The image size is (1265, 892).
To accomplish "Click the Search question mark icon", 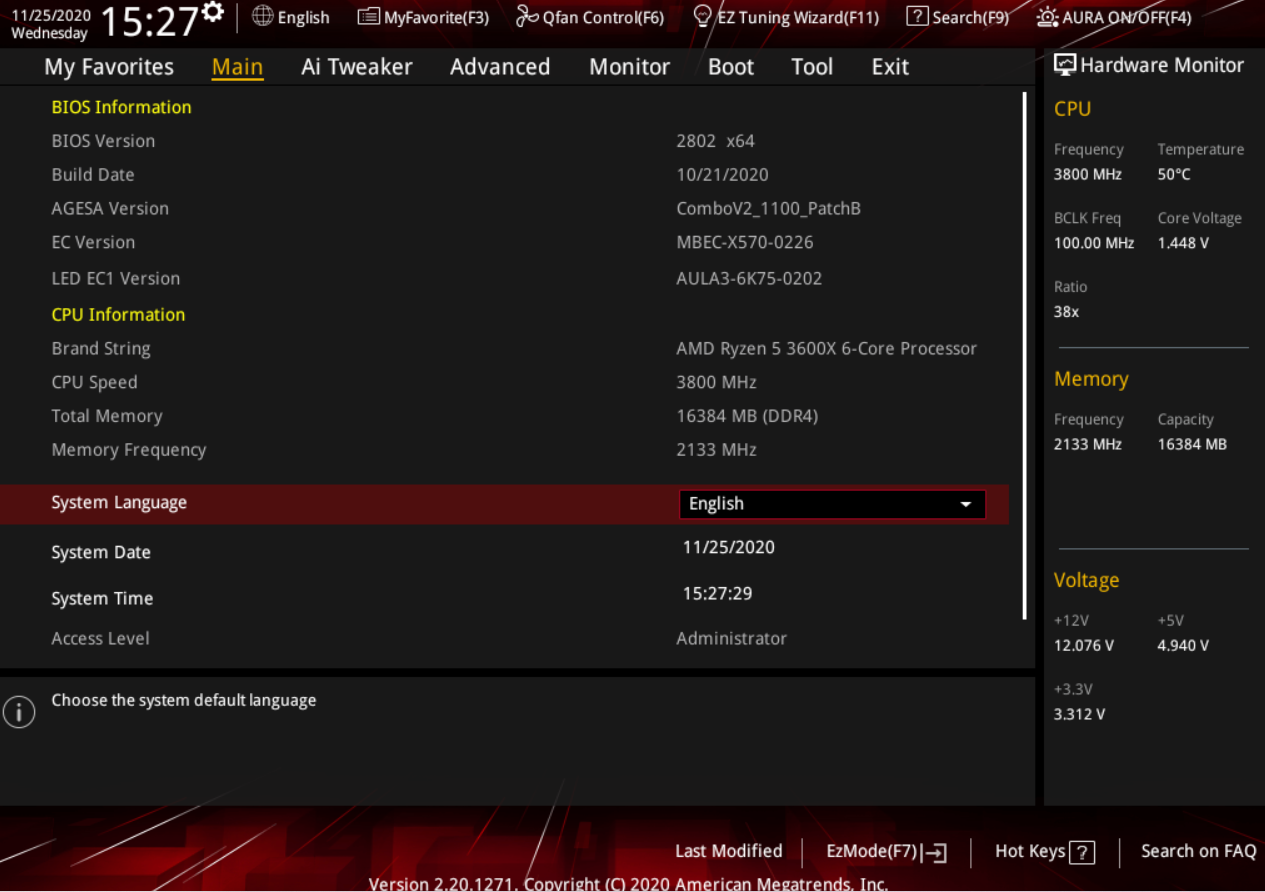I will 917,17.
